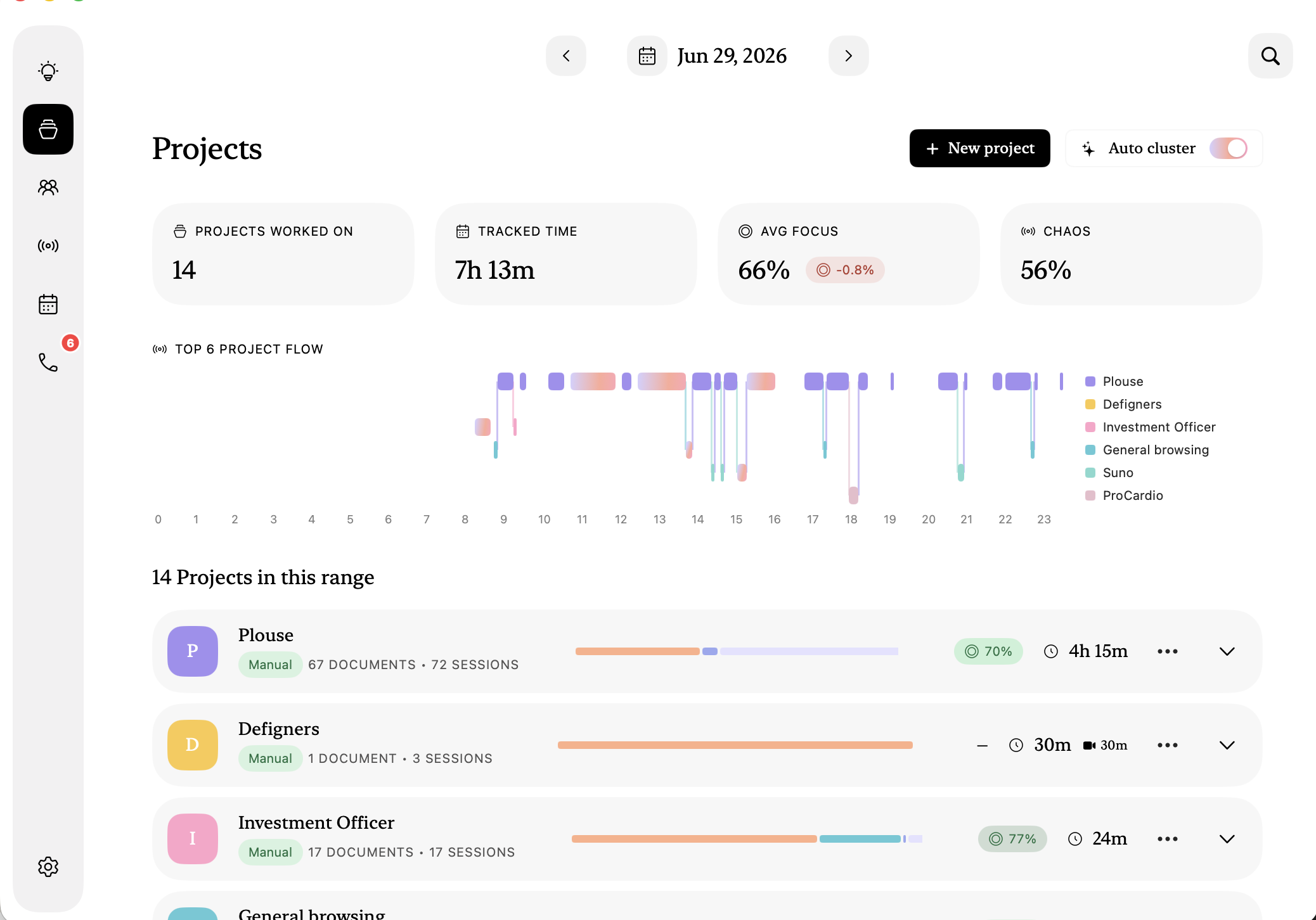Screen dimensions: 1316x920
Task: Click ProCardio mauve legend swatch
Action: click(1090, 495)
